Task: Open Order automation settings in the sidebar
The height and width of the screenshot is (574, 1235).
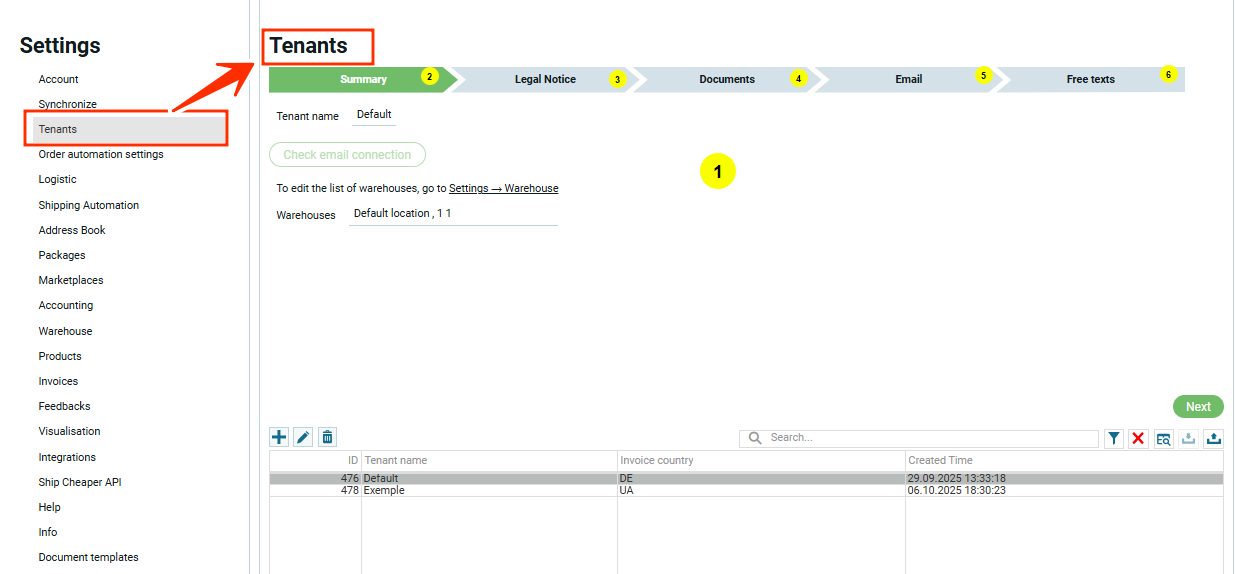Action: coord(101,154)
